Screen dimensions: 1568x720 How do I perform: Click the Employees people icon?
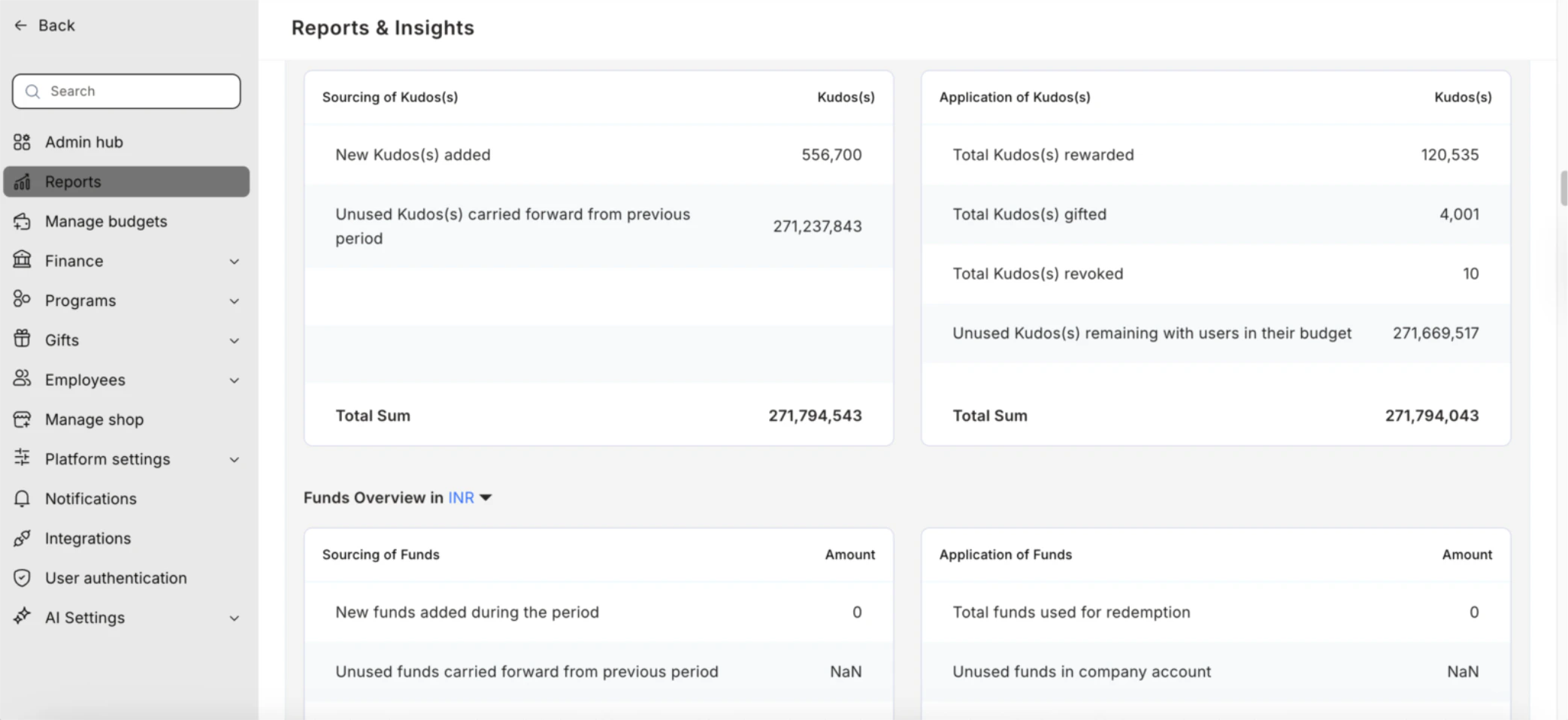(22, 379)
